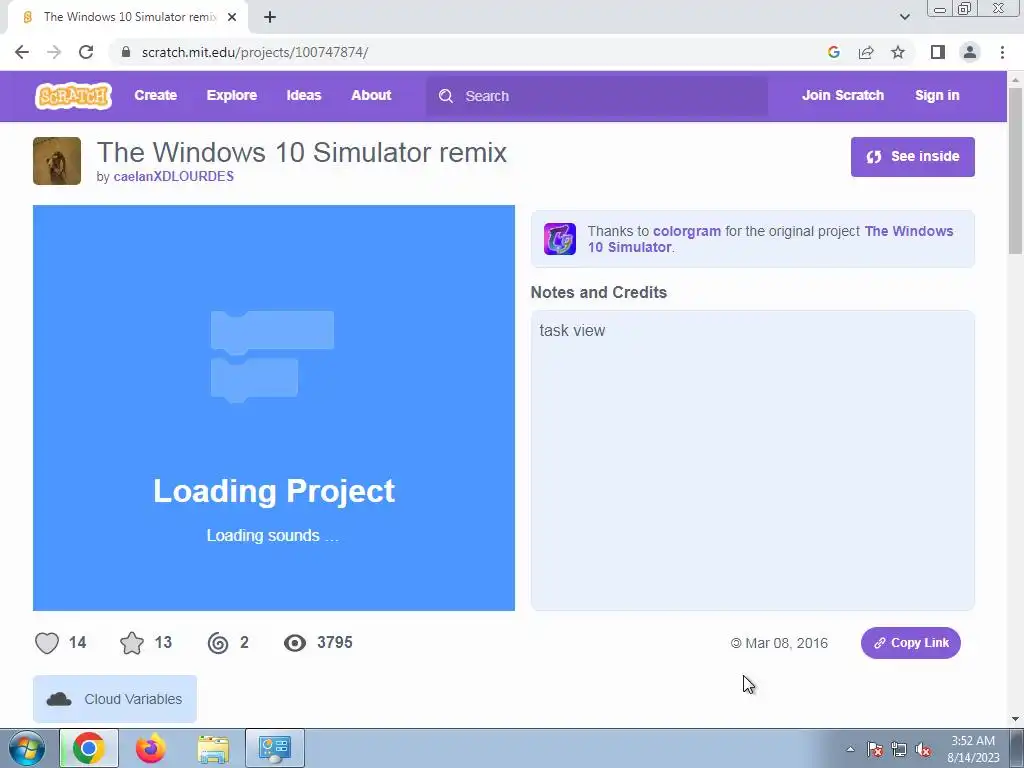Open Chrome three-dot menu
1024x768 pixels.
pyautogui.click(x=1002, y=52)
